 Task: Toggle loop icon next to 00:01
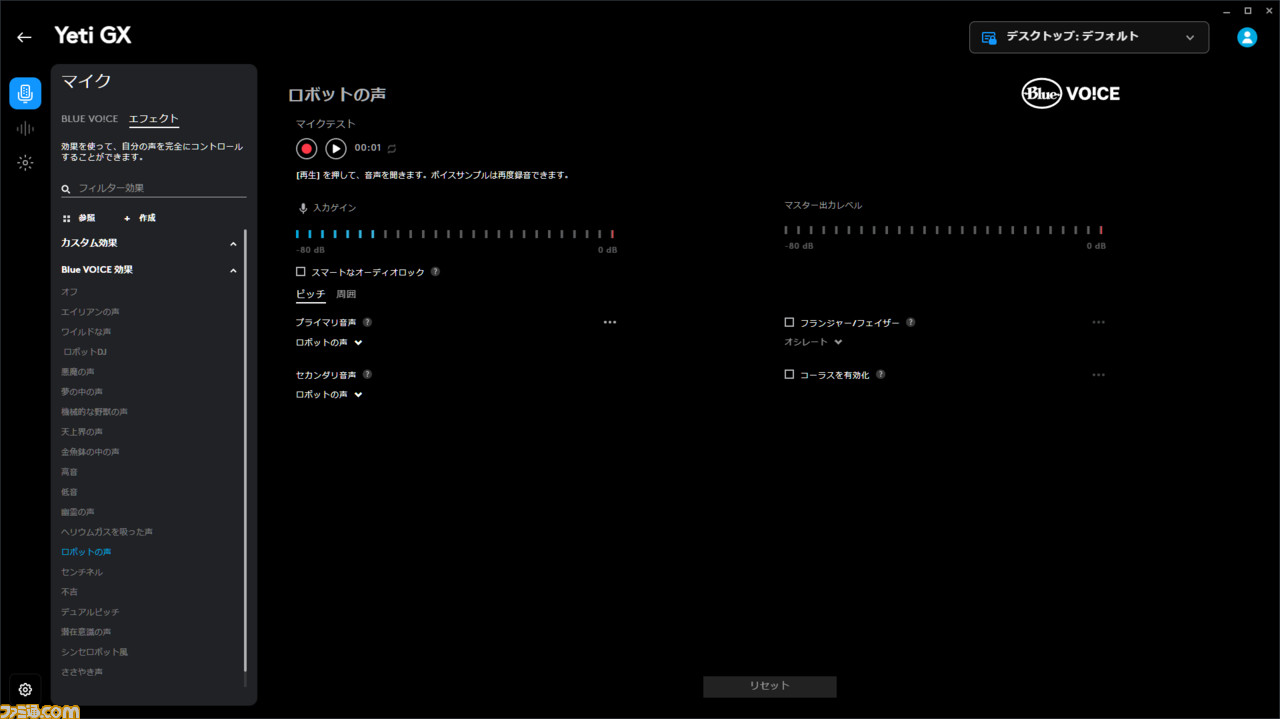pos(392,148)
